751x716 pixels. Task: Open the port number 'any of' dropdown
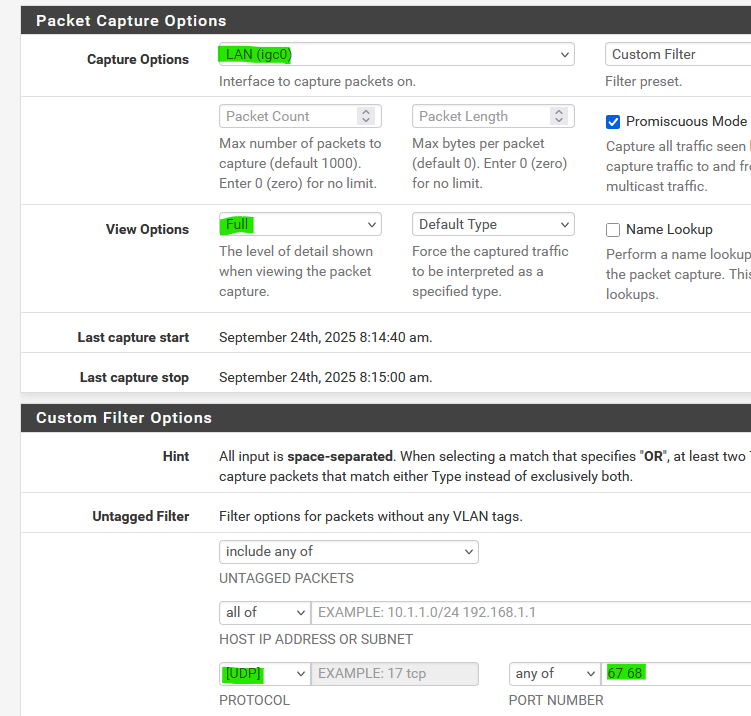554,673
